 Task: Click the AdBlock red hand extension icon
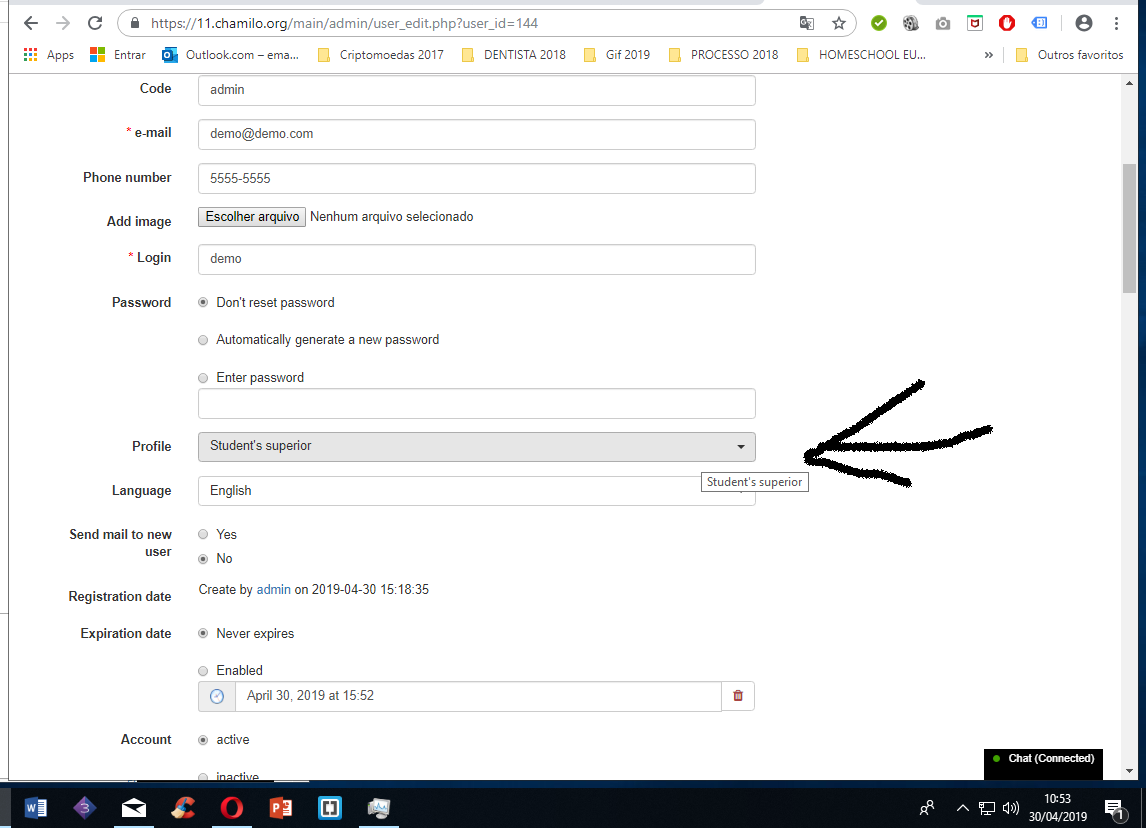point(1006,22)
